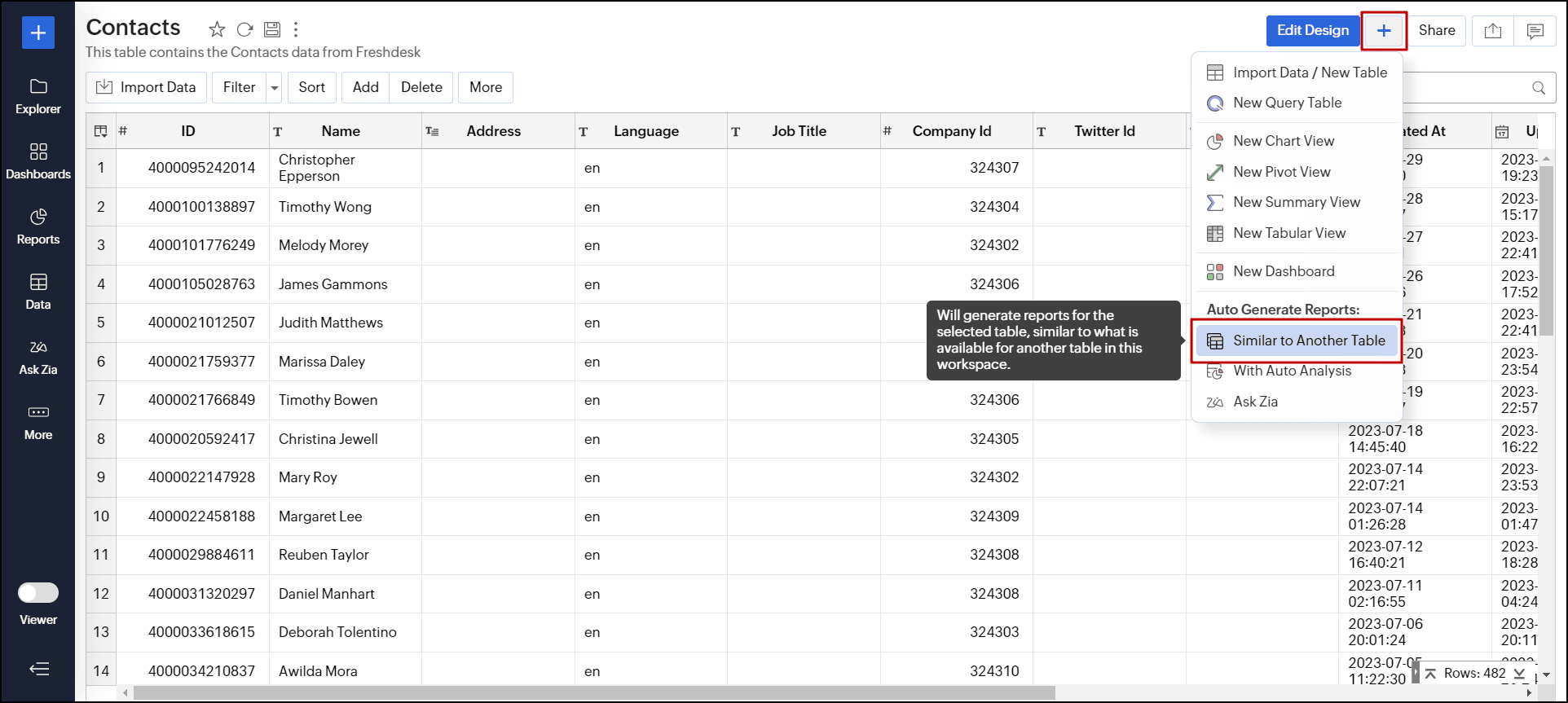Choose Similar to Another Table option

tap(1308, 341)
